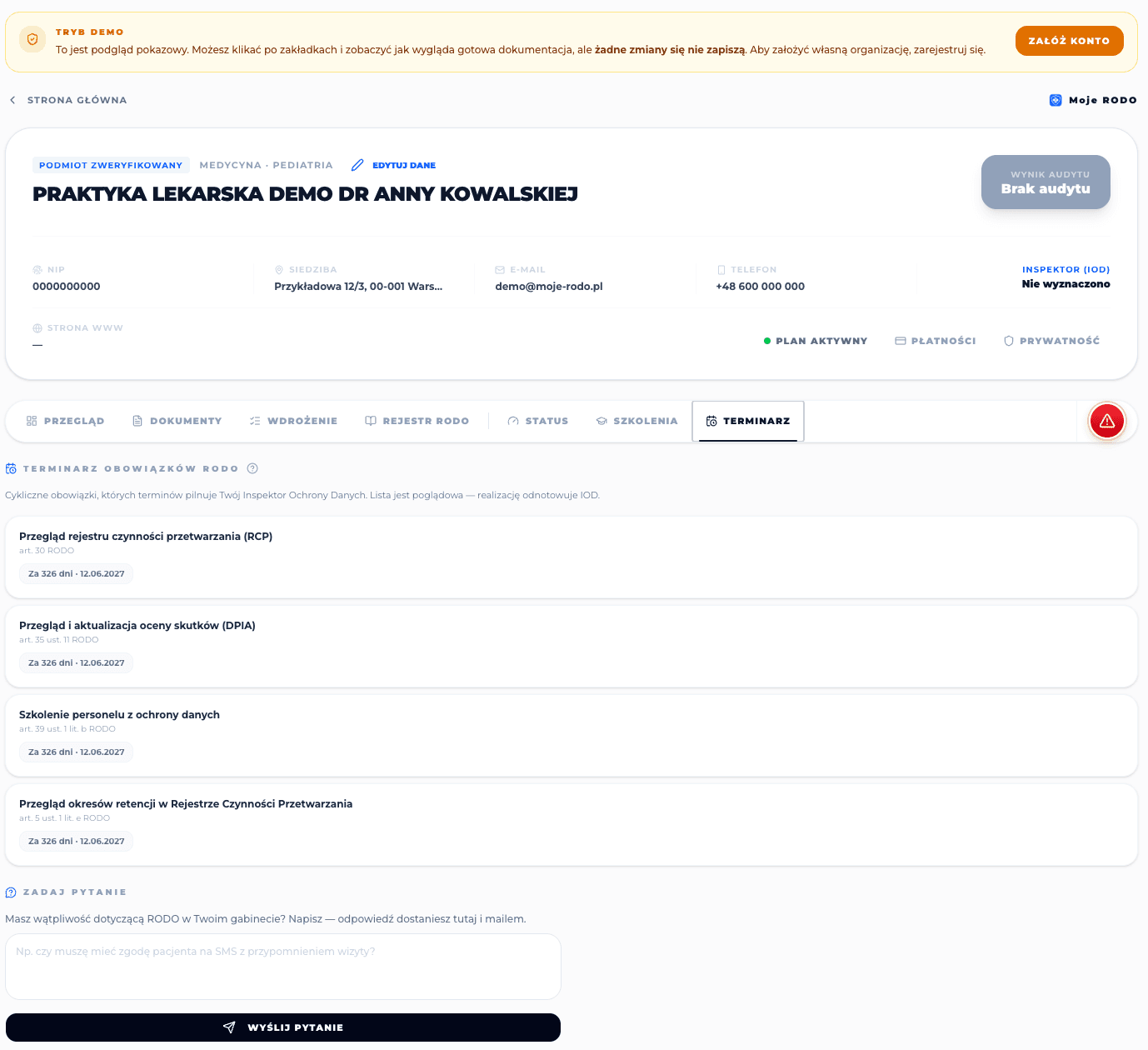Click the phone number +48 600 000 000

click(x=761, y=286)
